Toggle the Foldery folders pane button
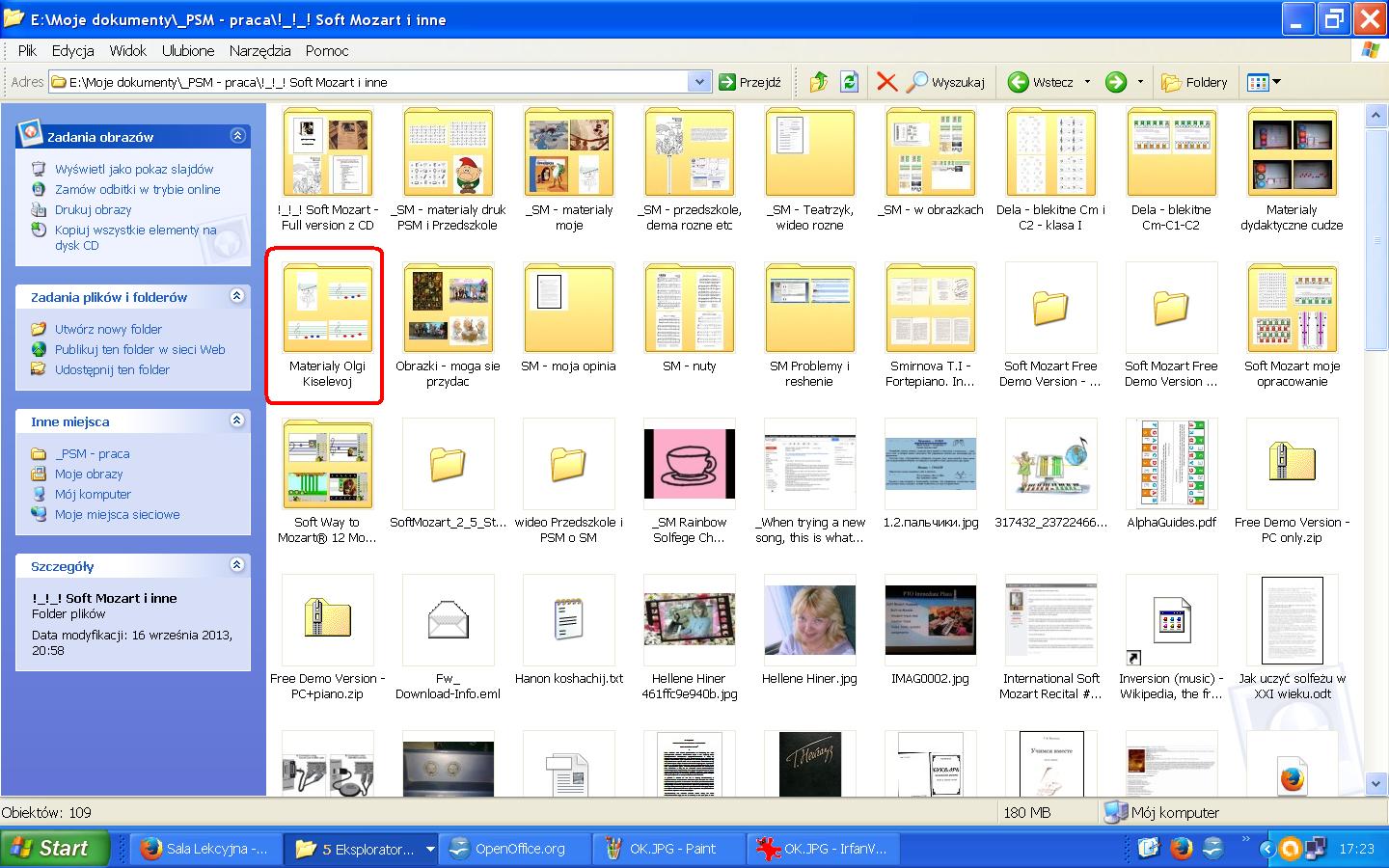Viewport: 1389px width, 868px height. pos(1194,82)
